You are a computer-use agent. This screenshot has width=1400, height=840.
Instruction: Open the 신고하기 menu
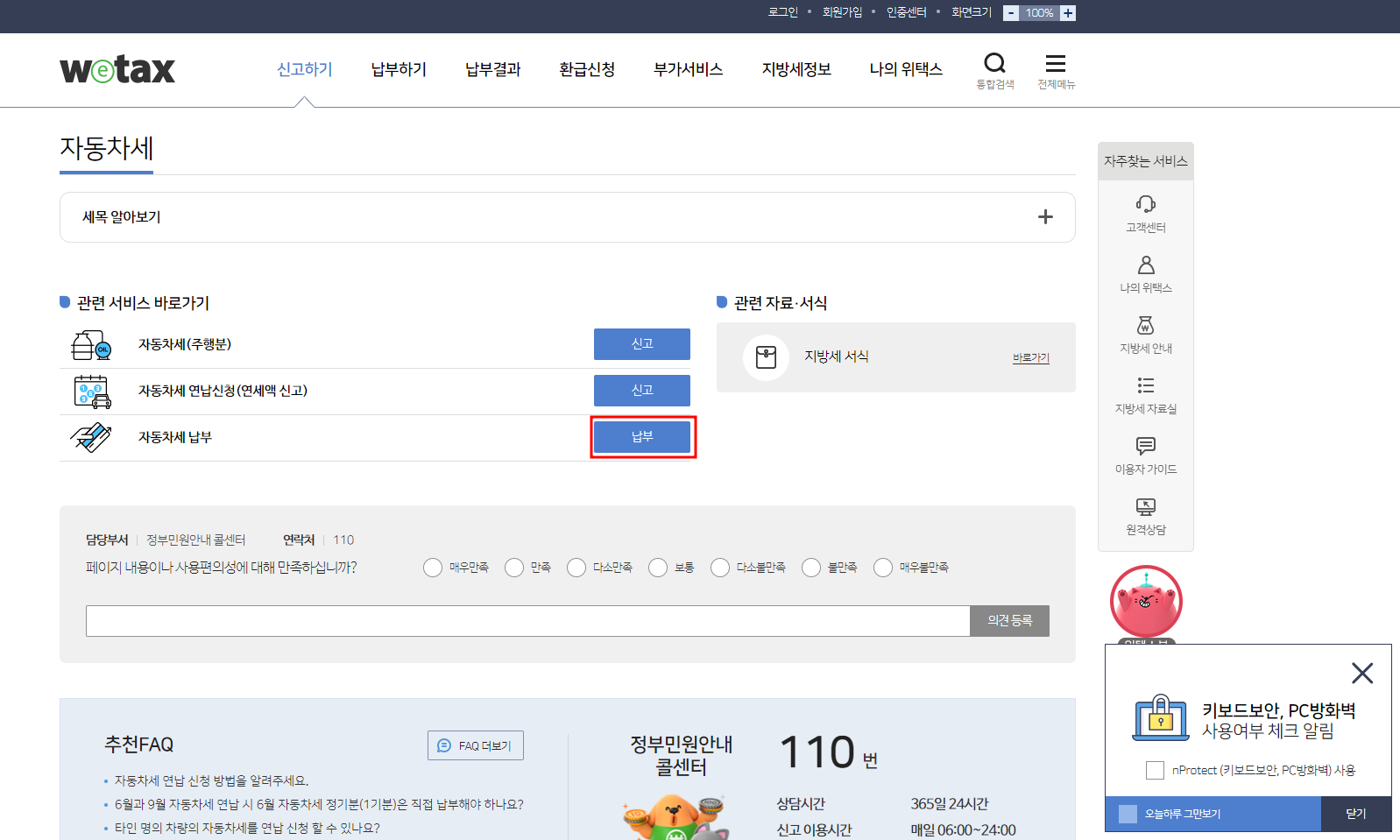(305, 69)
